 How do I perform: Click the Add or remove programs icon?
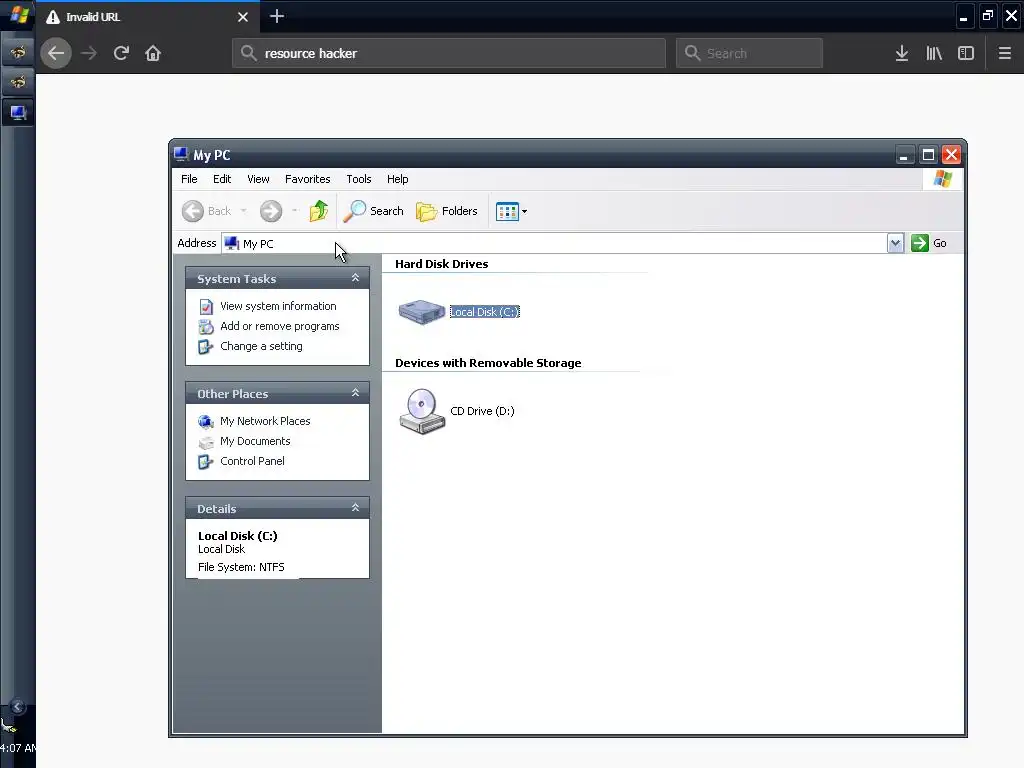(206, 327)
